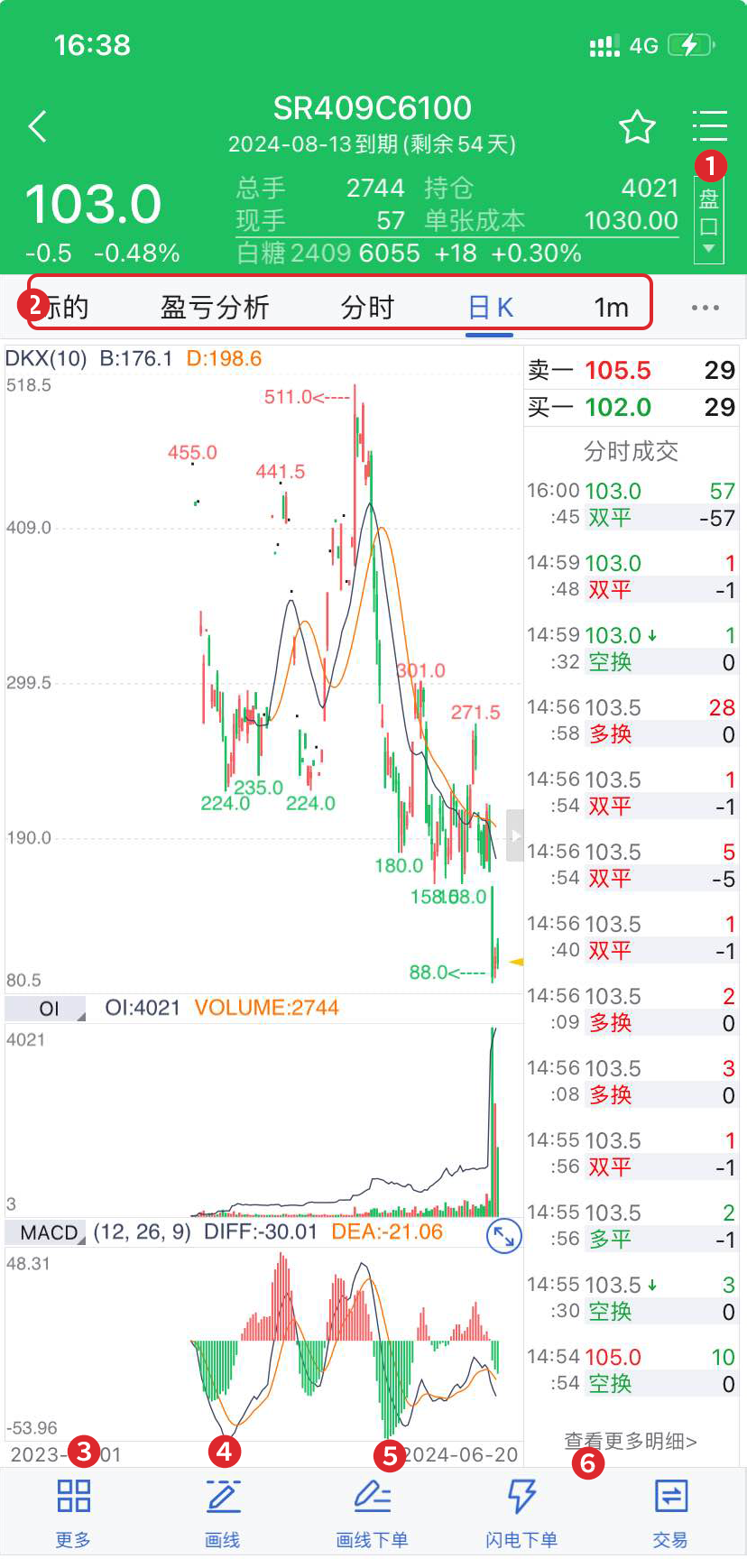Open the list menu icon at top right
The width and height of the screenshot is (747, 1568).
(709, 126)
